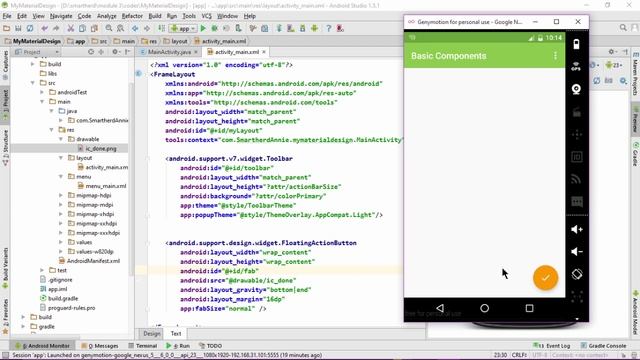Click the Undo arrow icon

pyautogui.click(x=44, y=28)
